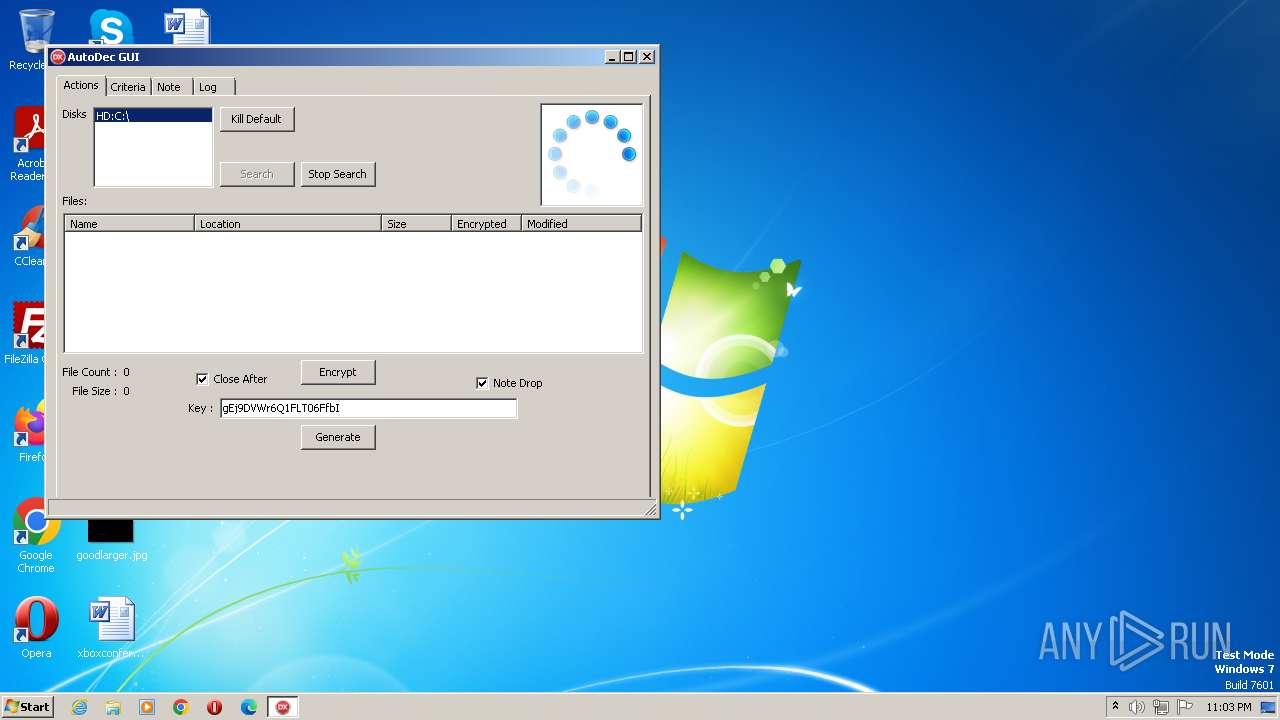Image resolution: width=1280 pixels, height=720 pixels.
Task: Open the Note tab
Action: point(169,87)
